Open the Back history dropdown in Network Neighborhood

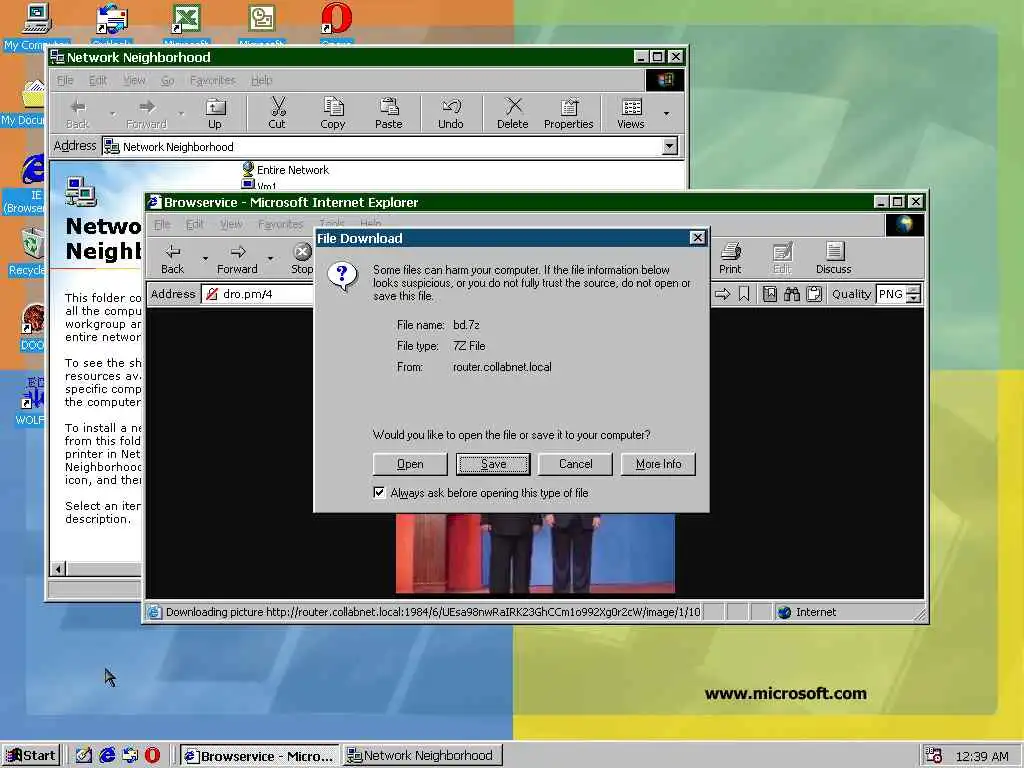[x=112, y=114]
